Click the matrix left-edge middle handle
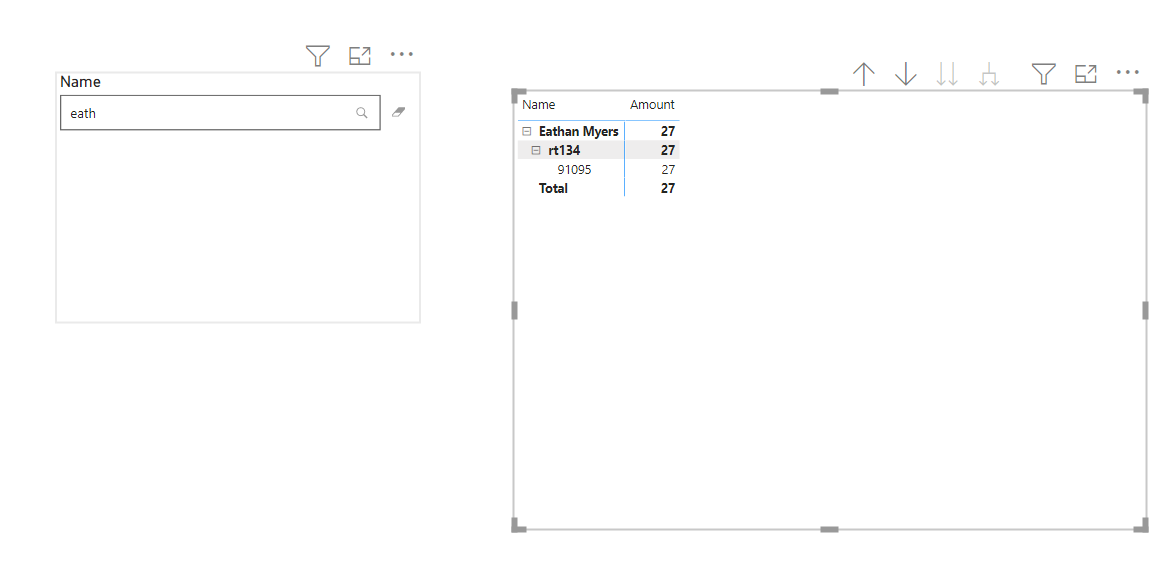This screenshot has height=562, width=1176. tap(514, 310)
